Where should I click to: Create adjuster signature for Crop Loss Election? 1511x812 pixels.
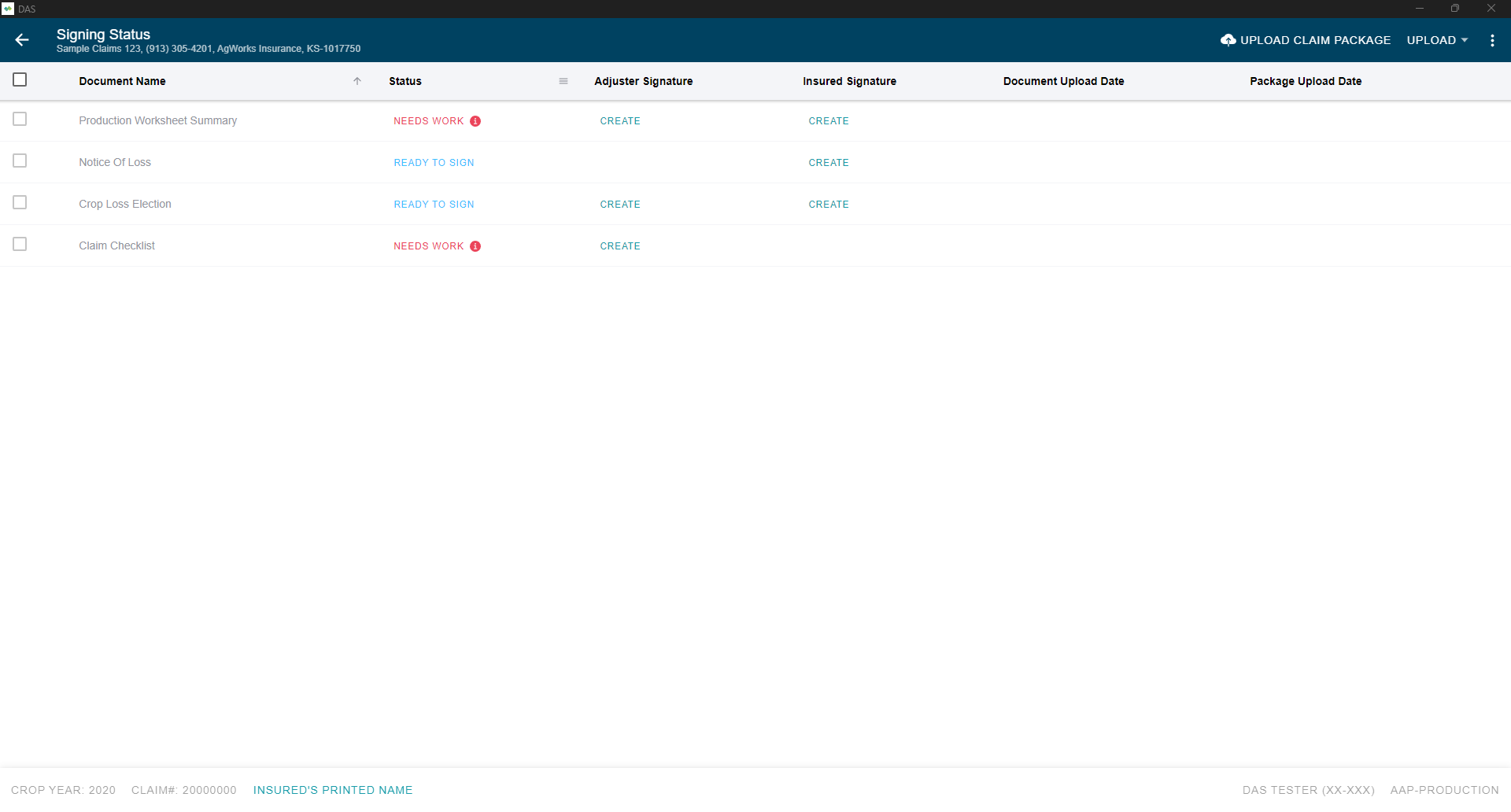pos(620,205)
